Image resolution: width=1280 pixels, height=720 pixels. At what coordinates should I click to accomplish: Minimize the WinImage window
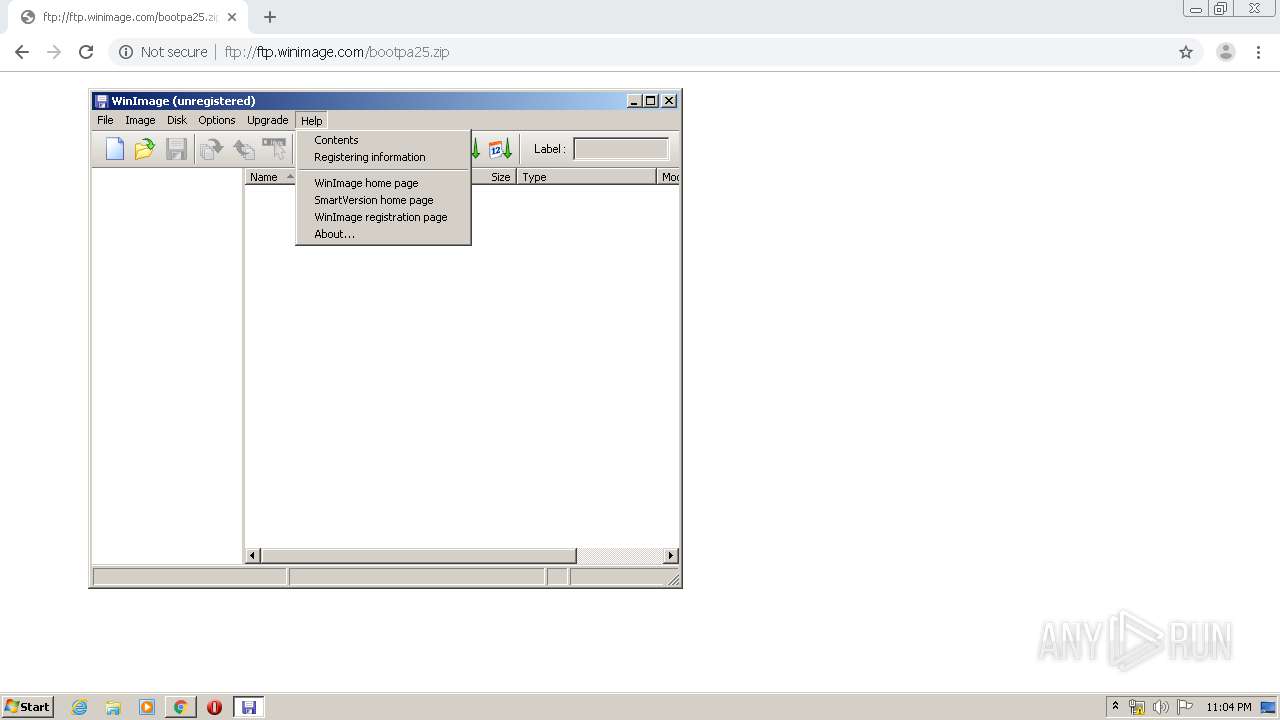[x=635, y=101]
